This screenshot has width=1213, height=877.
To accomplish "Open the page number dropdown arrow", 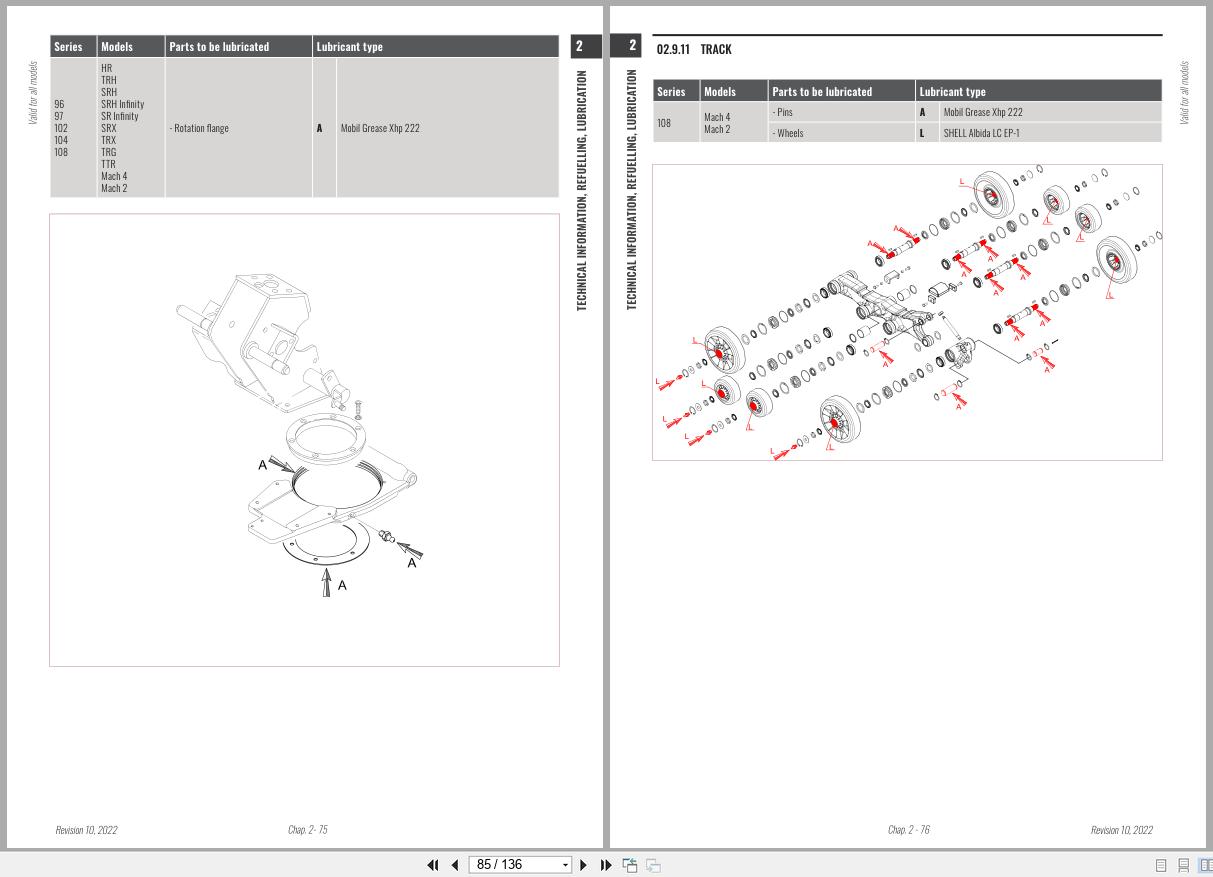I will [565, 865].
